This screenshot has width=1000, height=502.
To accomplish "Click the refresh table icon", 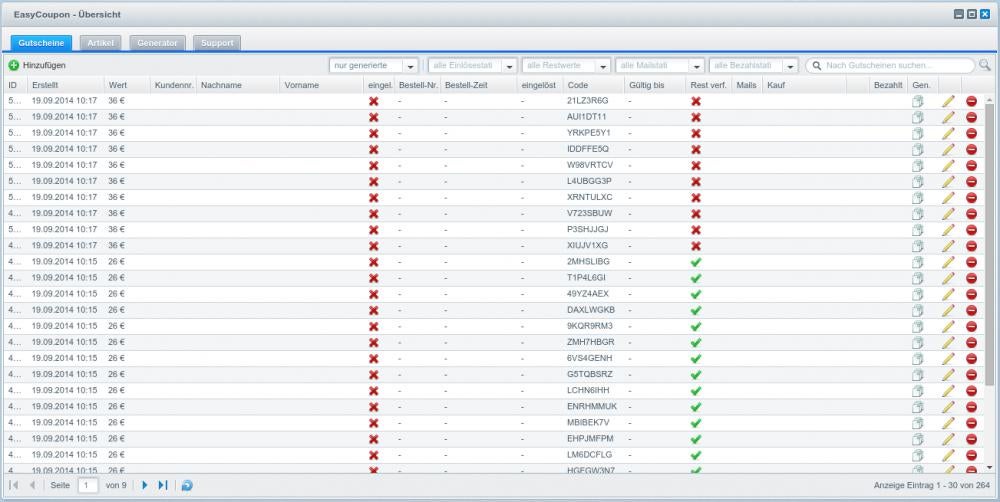I will pos(187,485).
